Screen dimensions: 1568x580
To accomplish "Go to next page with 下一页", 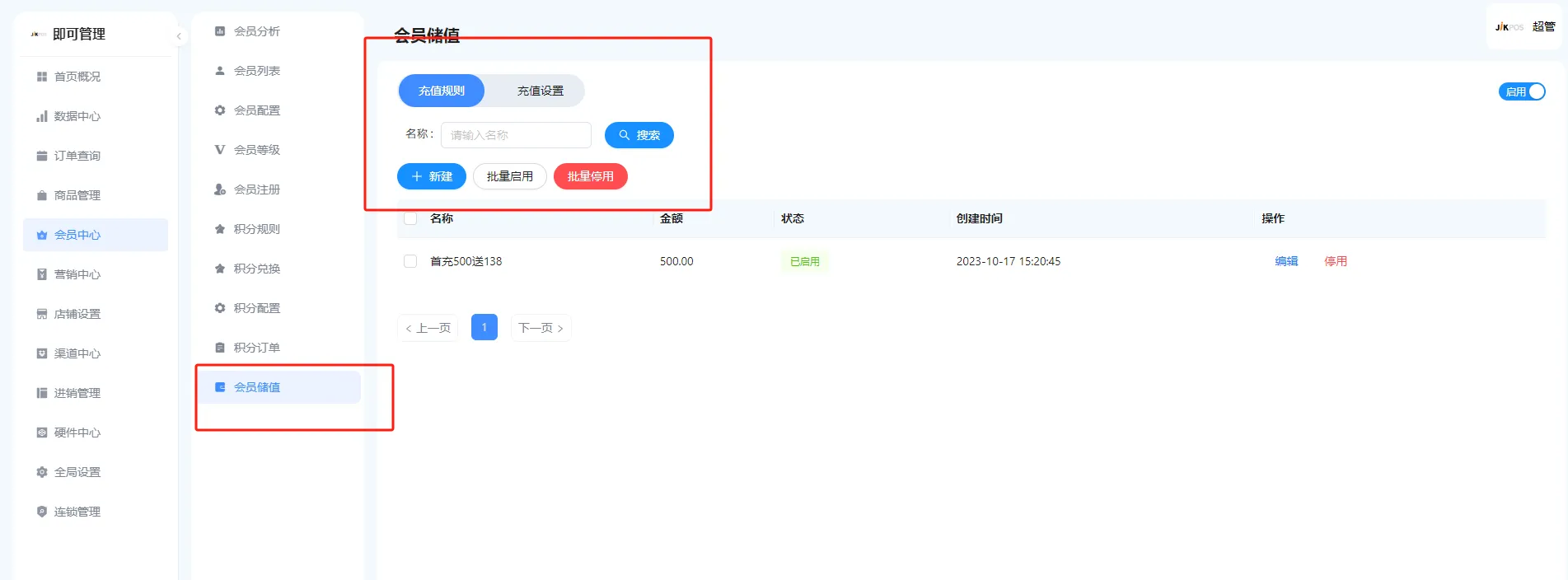I will coord(541,328).
